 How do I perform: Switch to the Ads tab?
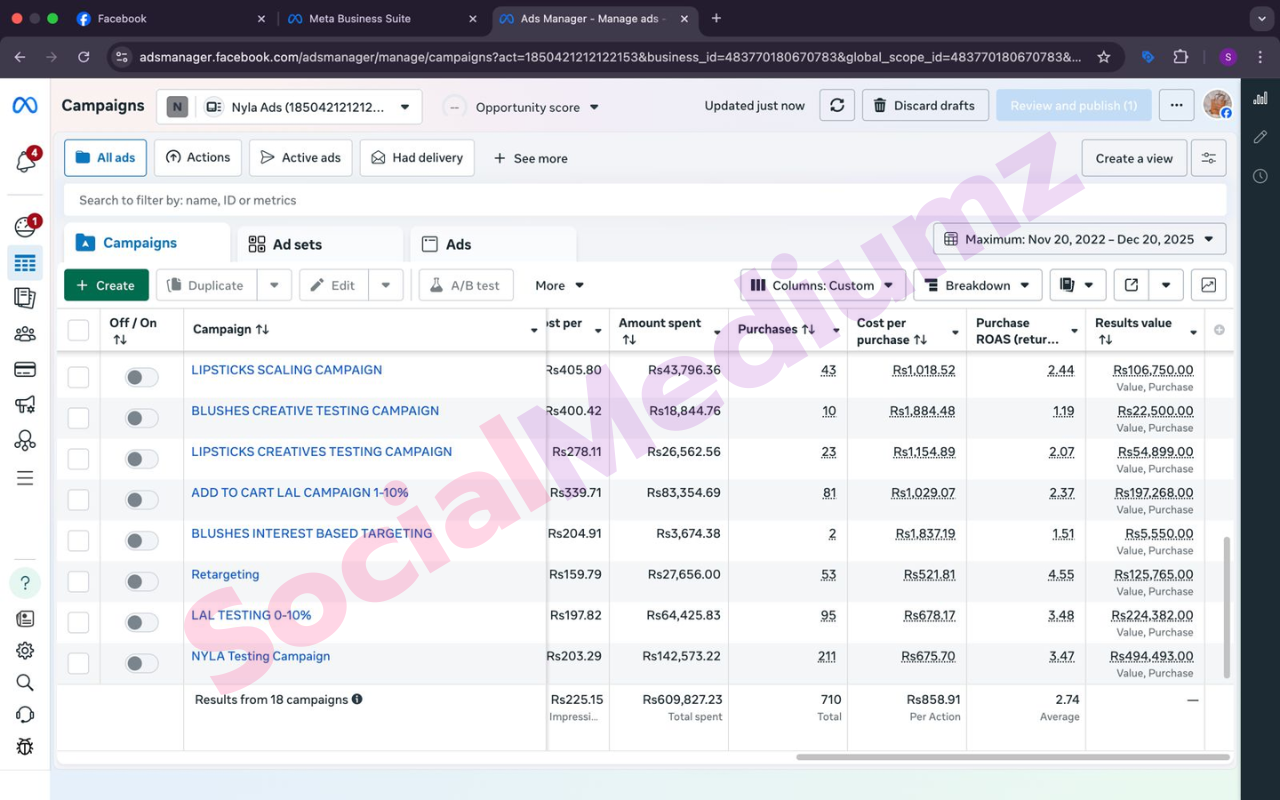click(457, 244)
